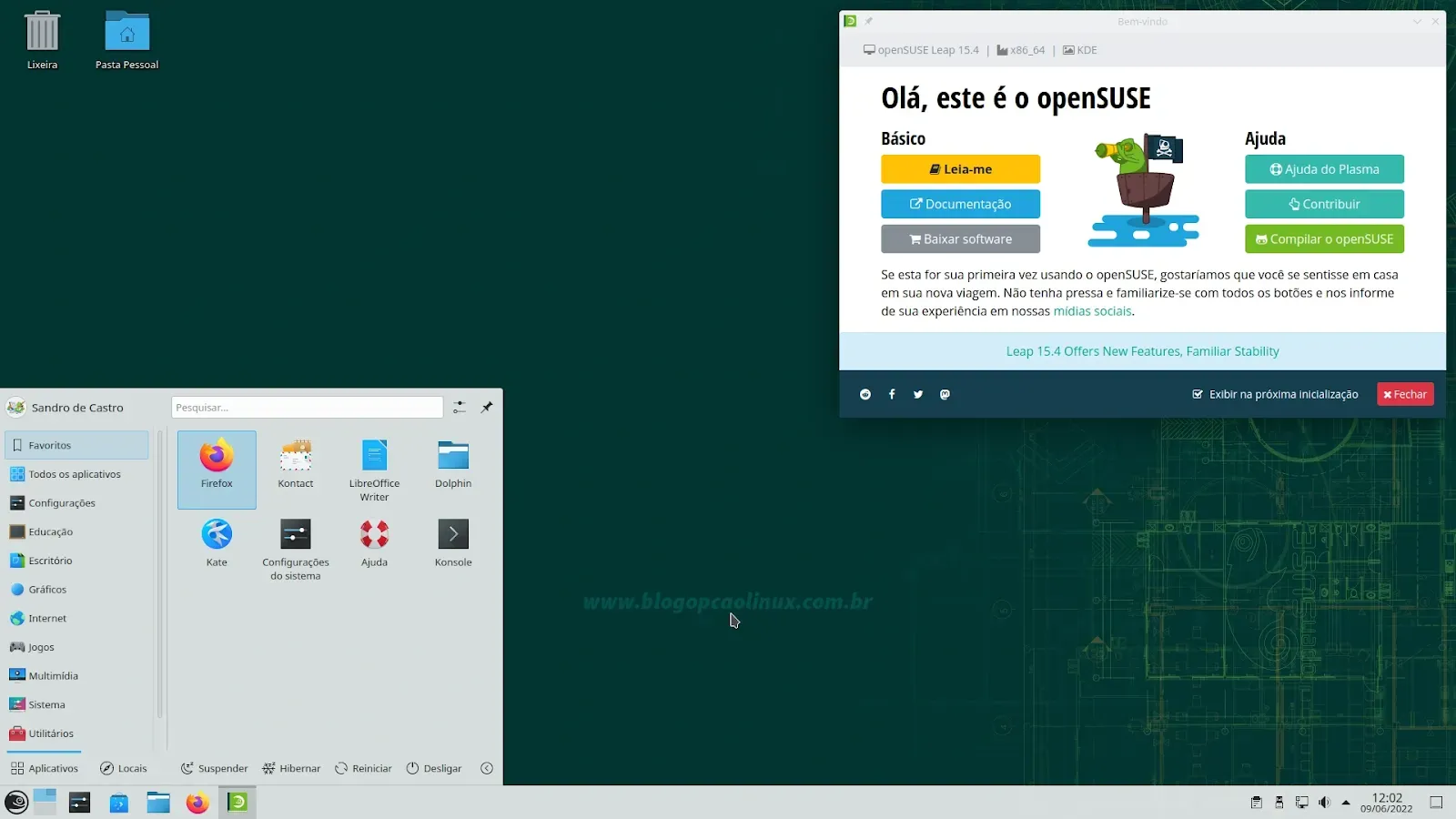Open the Mastodon social icon in Welcome

(945, 394)
